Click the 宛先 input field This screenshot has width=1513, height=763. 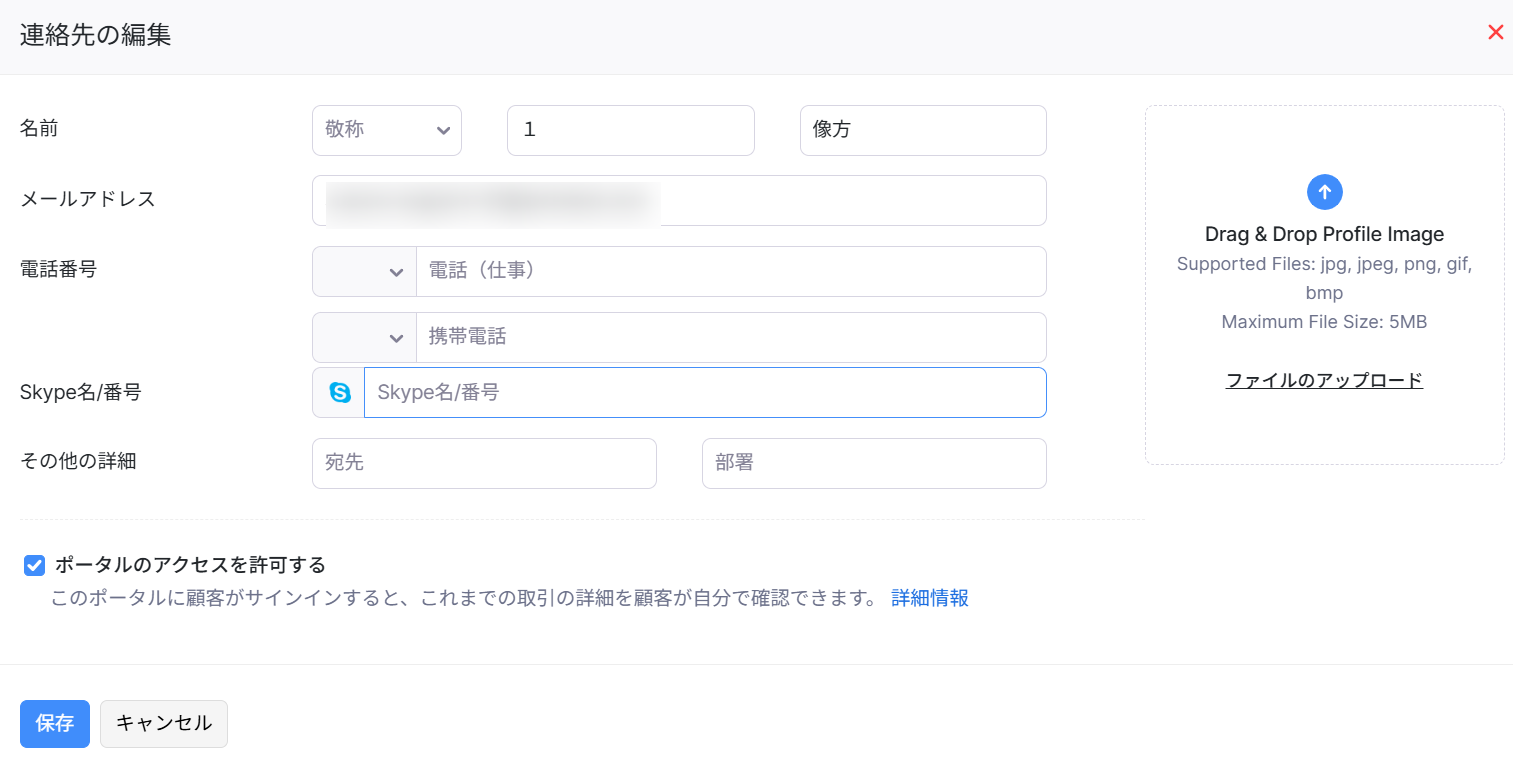(x=484, y=464)
